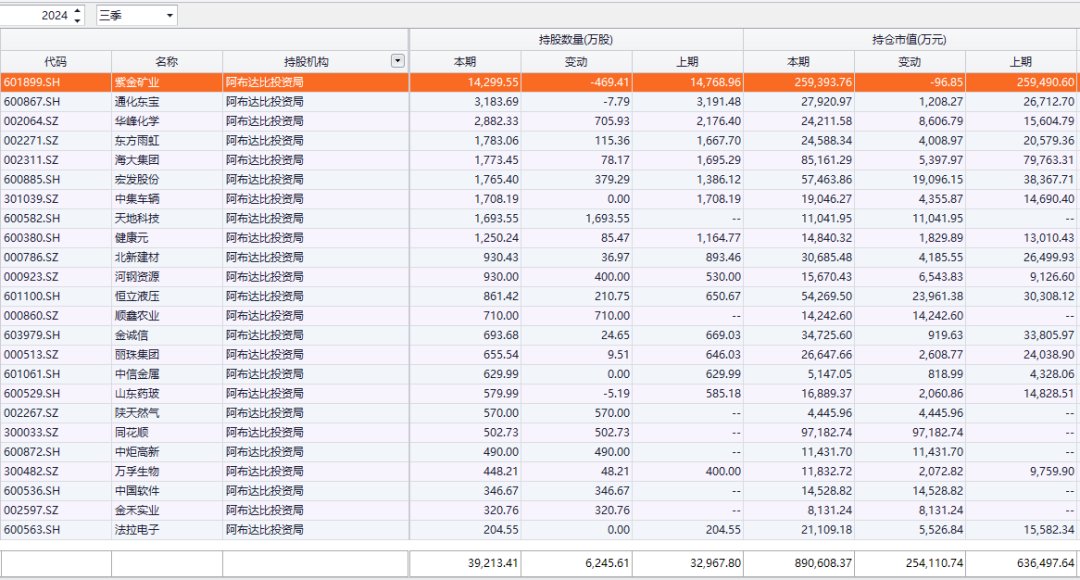Sort by the 名称 column header
The height and width of the screenshot is (580, 1080).
167,61
